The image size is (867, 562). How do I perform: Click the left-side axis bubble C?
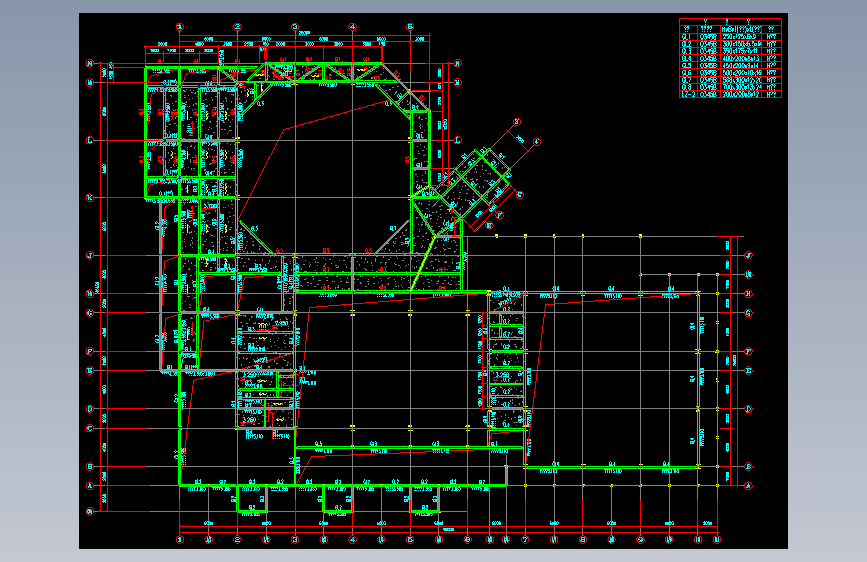point(90,428)
